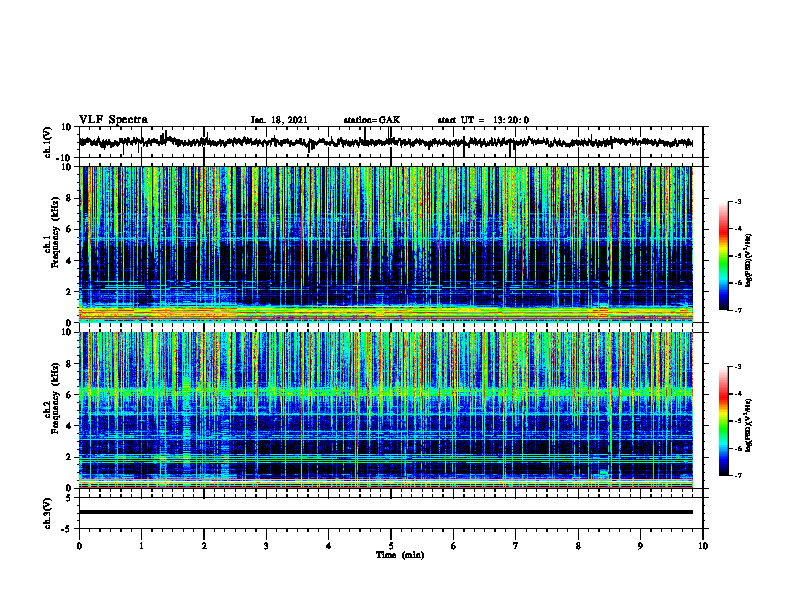
Task: Click the time axis tick label "3"
Action: 266,546
